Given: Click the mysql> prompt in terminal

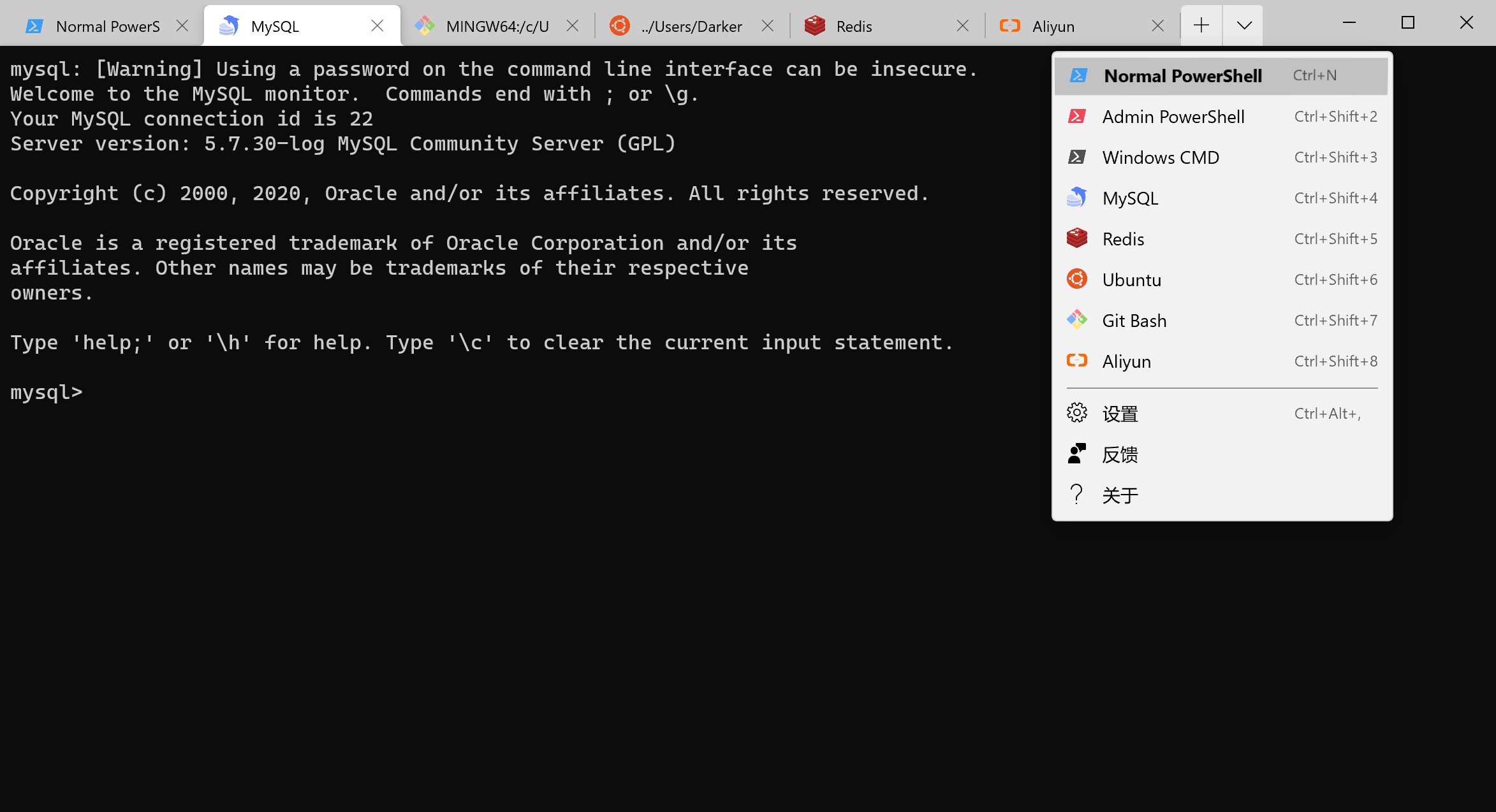Looking at the screenshot, I should click(47, 392).
